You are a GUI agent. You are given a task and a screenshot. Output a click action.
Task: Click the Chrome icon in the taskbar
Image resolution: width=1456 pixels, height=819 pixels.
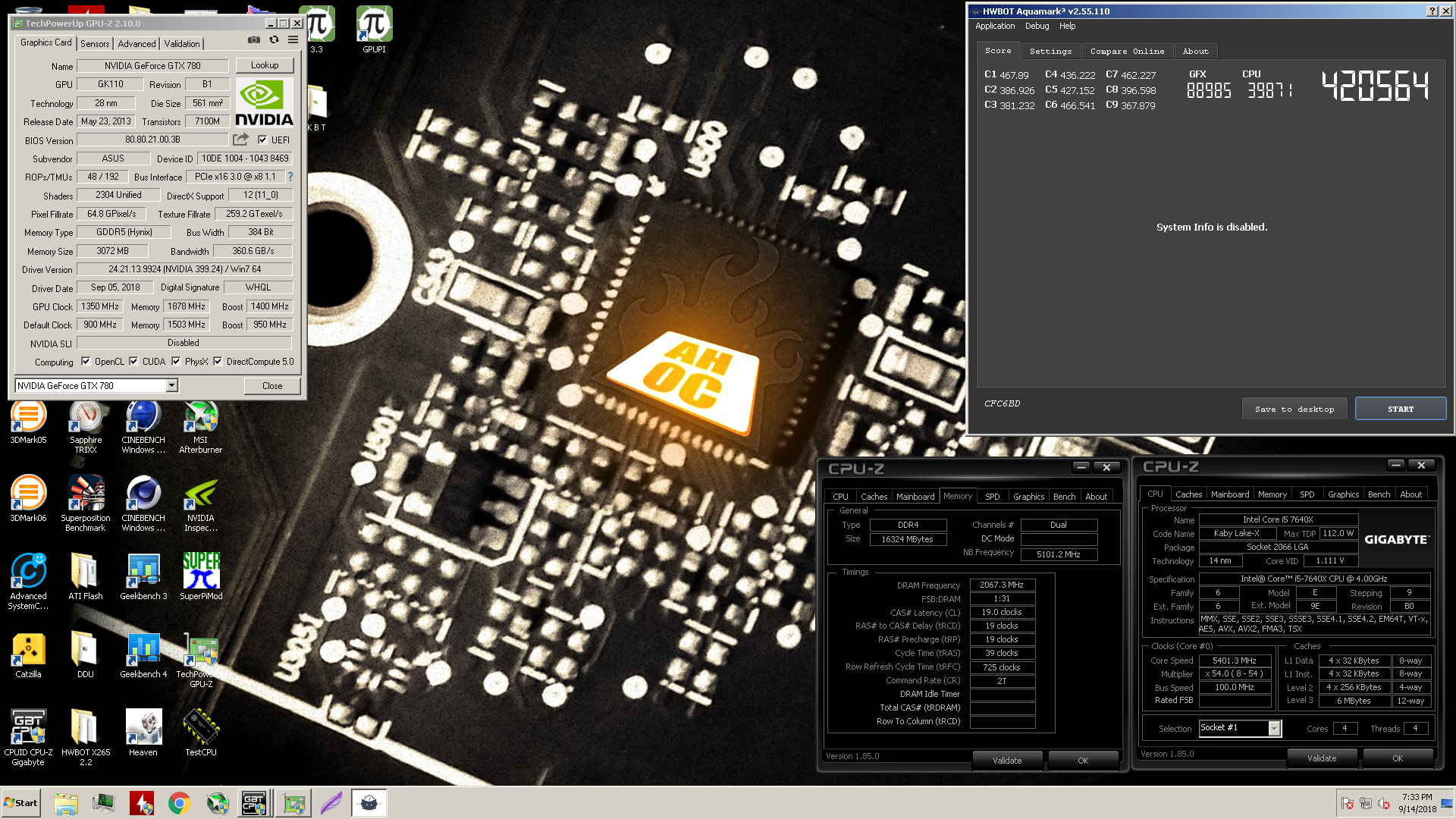(180, 803)
